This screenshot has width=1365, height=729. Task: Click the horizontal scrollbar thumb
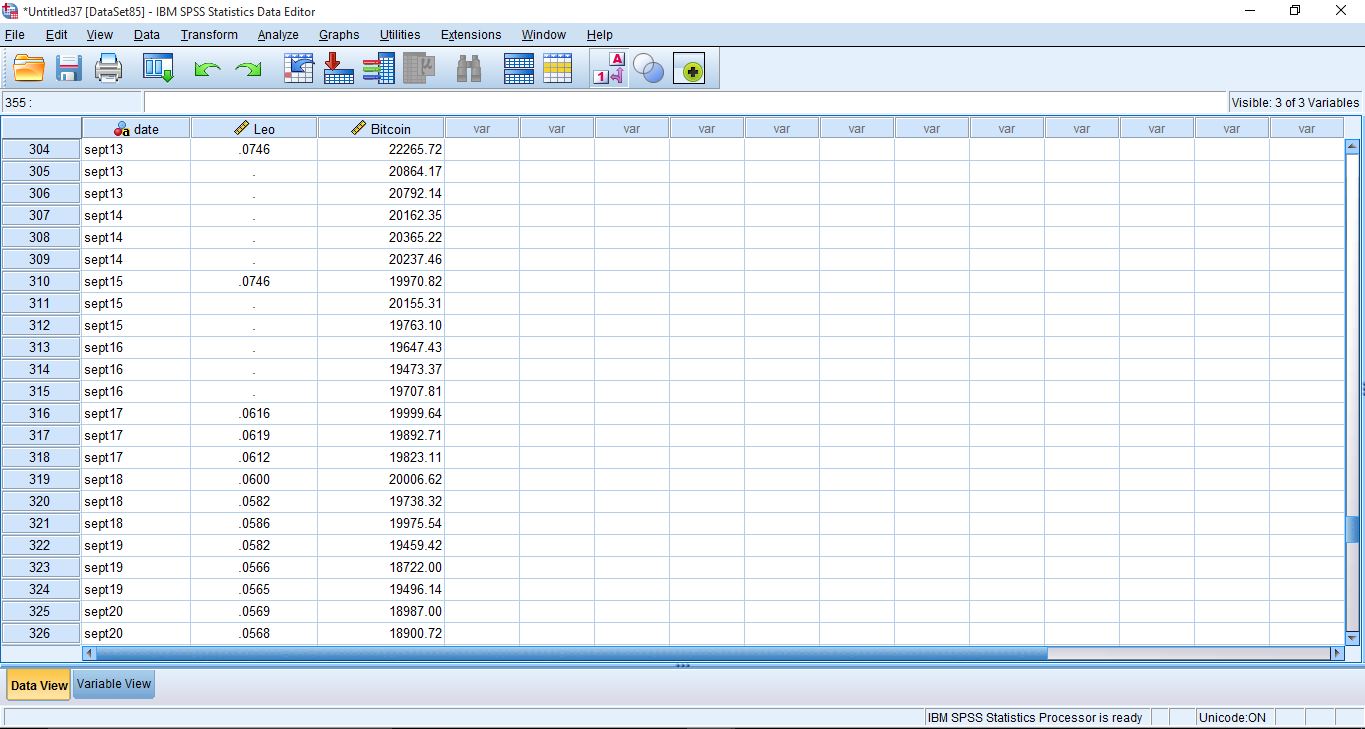(572, 653)
